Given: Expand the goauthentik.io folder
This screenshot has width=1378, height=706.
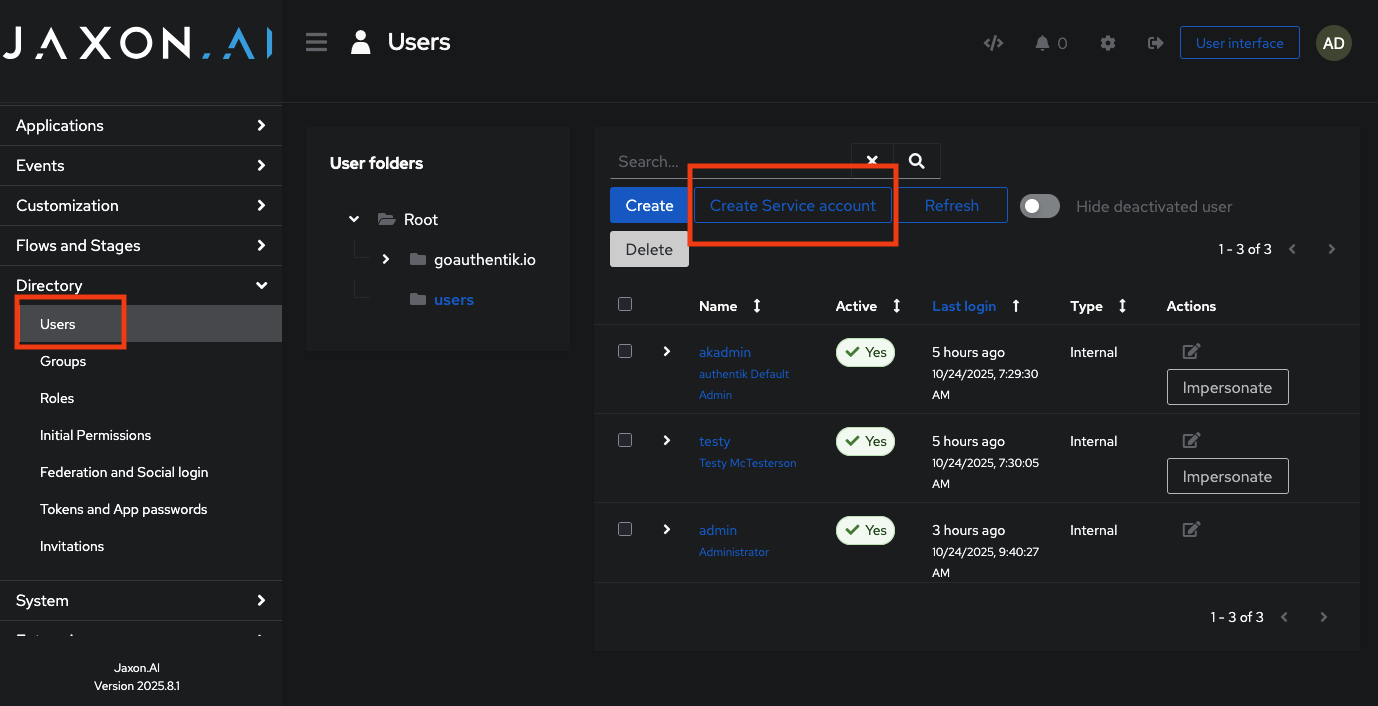Looking at the screenshot, I should point(386,258).
